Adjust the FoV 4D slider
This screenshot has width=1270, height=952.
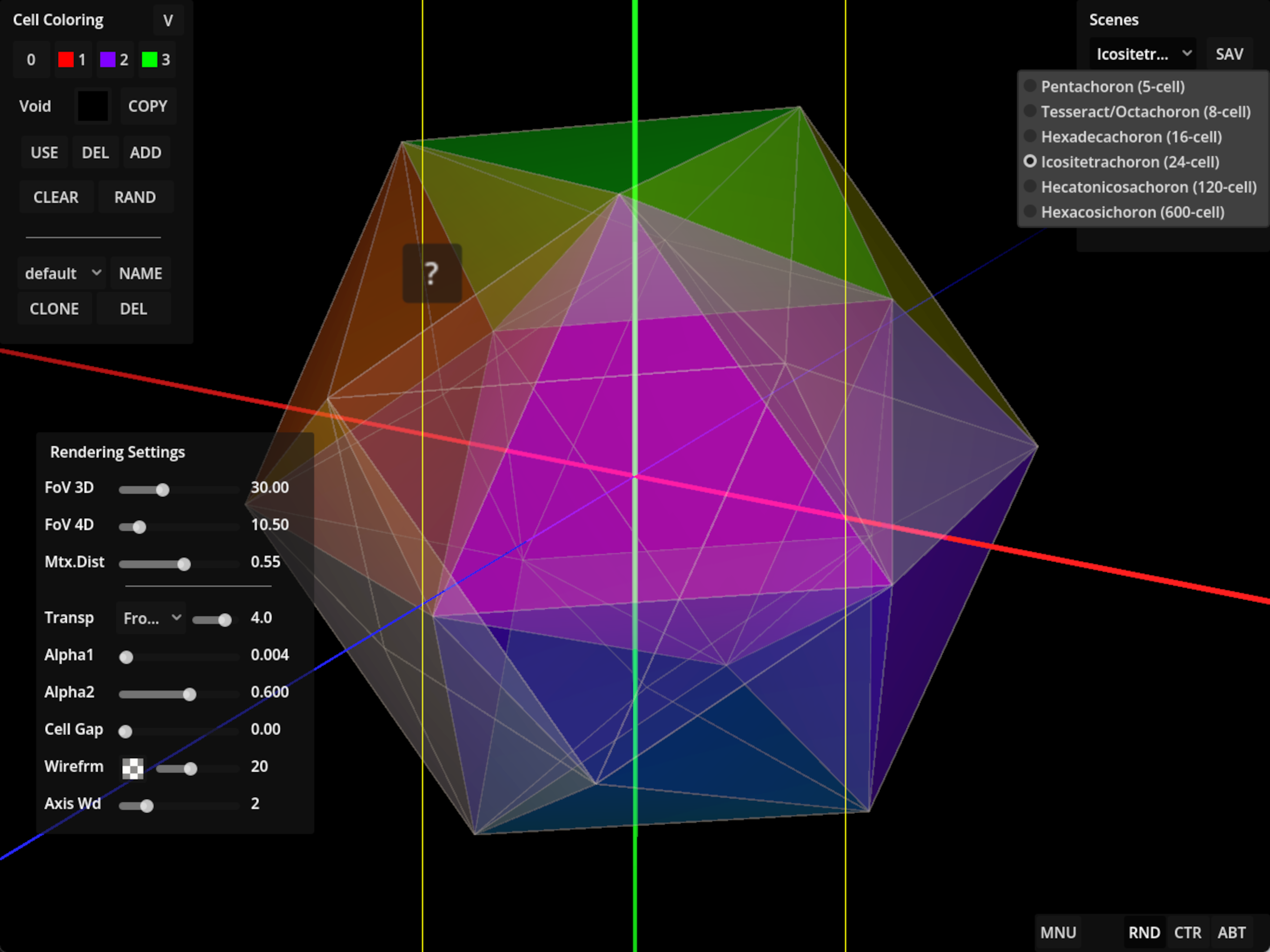[x=179, y=527]
